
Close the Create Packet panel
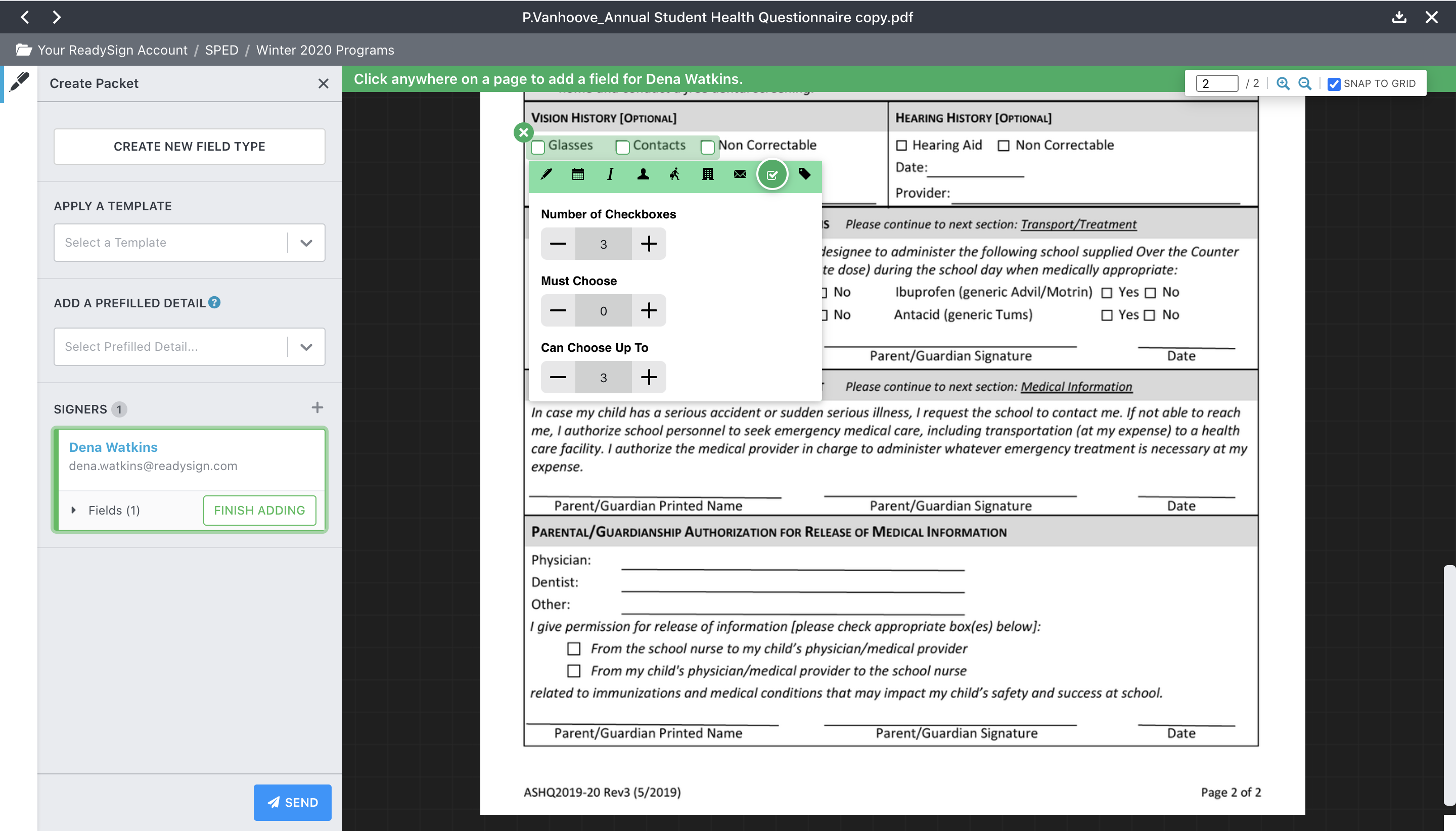click(323, 83)
